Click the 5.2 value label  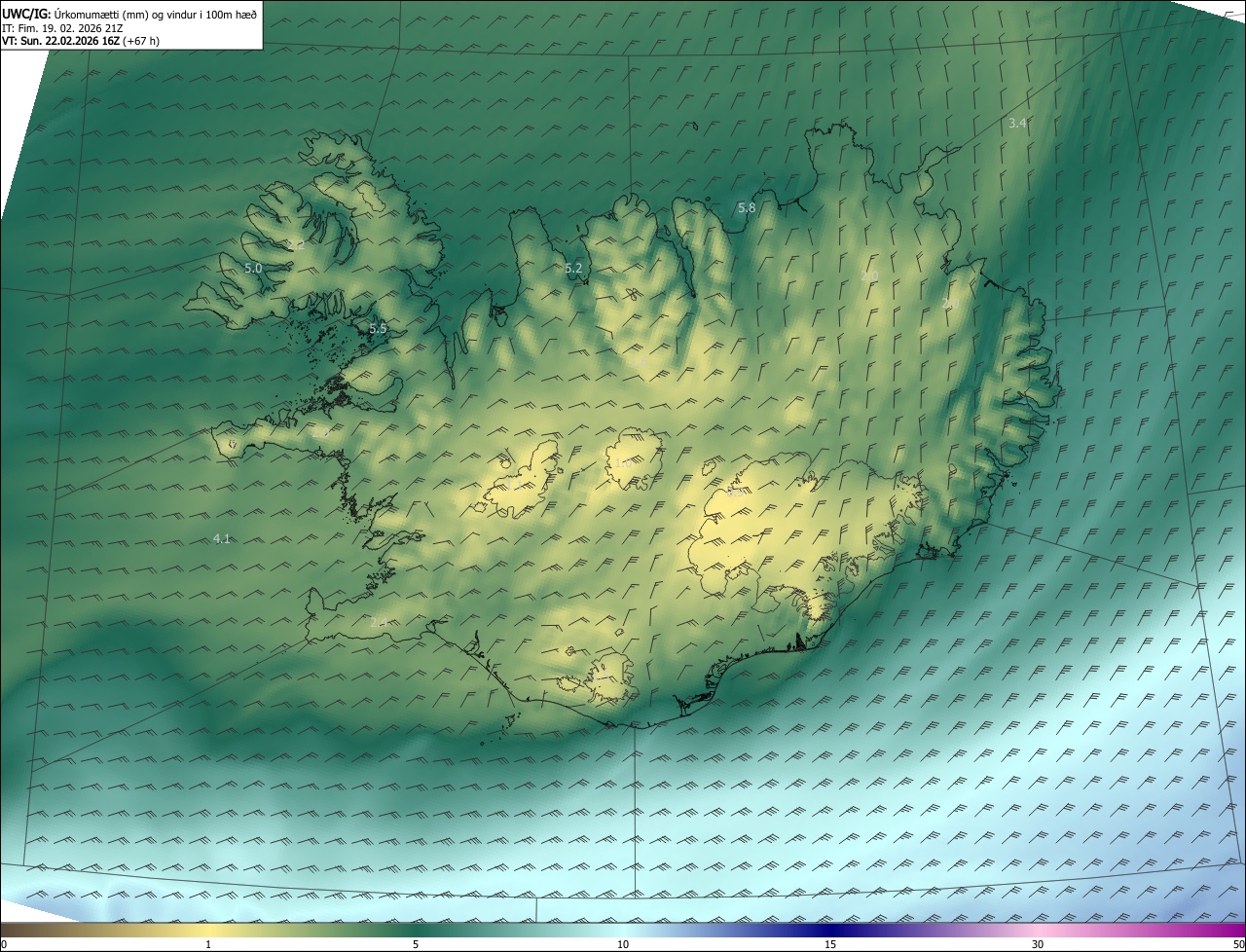click(x=573, y=268)
